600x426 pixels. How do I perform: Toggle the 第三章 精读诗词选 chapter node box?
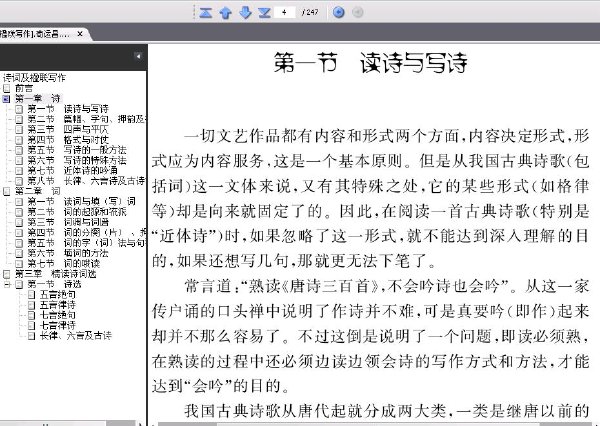pyautogui.click(x=6, y=274)
